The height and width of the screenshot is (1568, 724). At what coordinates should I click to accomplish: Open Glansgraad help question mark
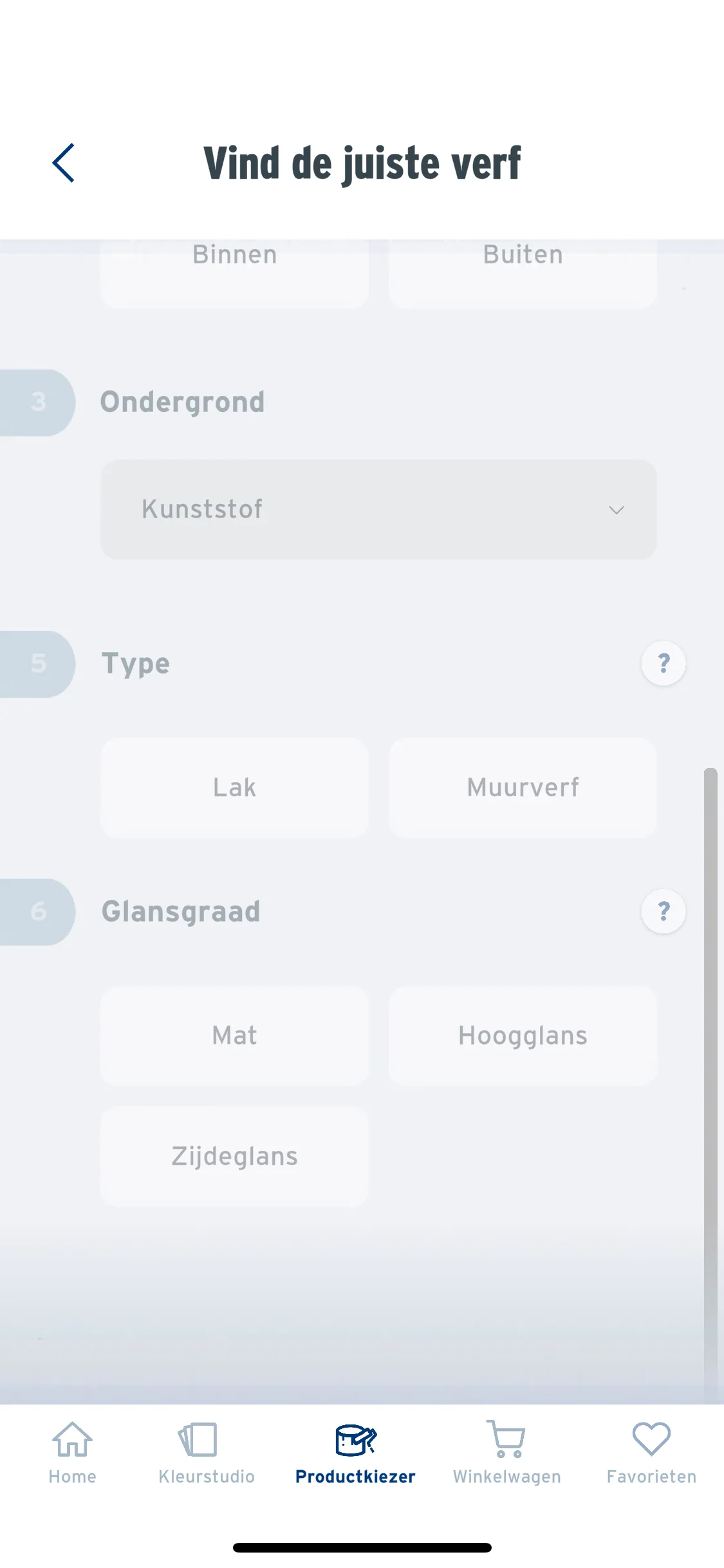664,911
